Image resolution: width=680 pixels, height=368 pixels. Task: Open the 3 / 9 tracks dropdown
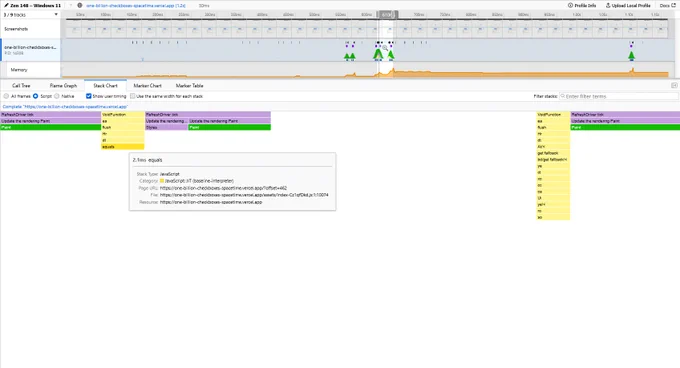(x=30, y=15)
